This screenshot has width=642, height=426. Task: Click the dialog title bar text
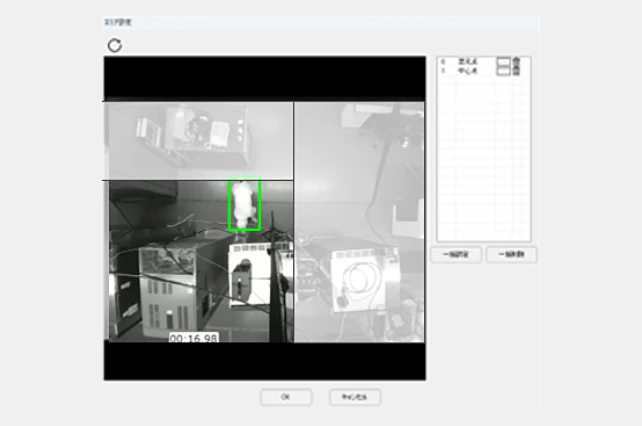pyautogui.click(x=120, y=21)
